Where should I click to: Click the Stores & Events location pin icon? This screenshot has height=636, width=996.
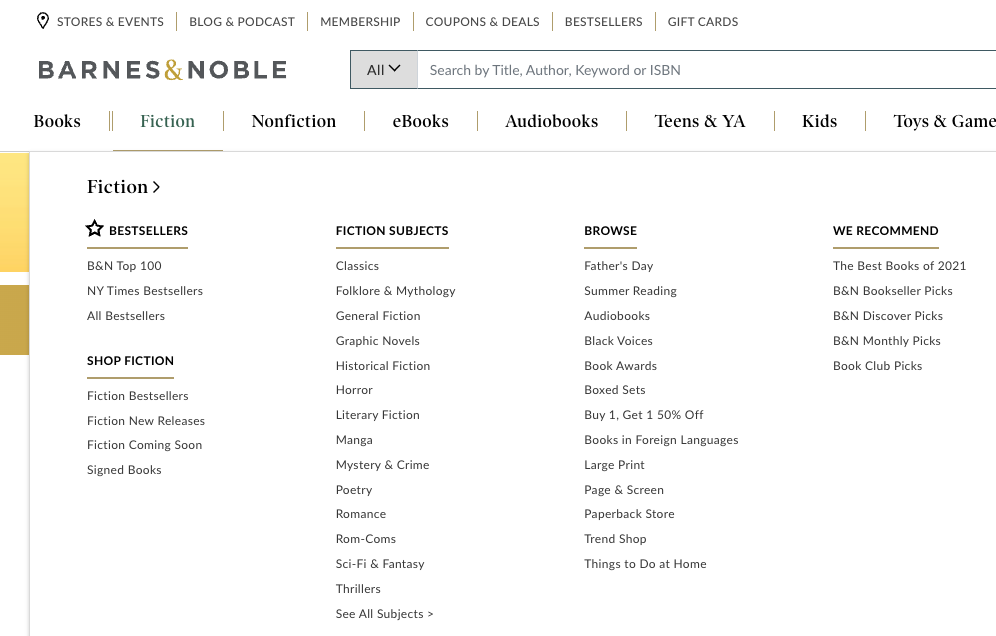[x=43, y=21]
